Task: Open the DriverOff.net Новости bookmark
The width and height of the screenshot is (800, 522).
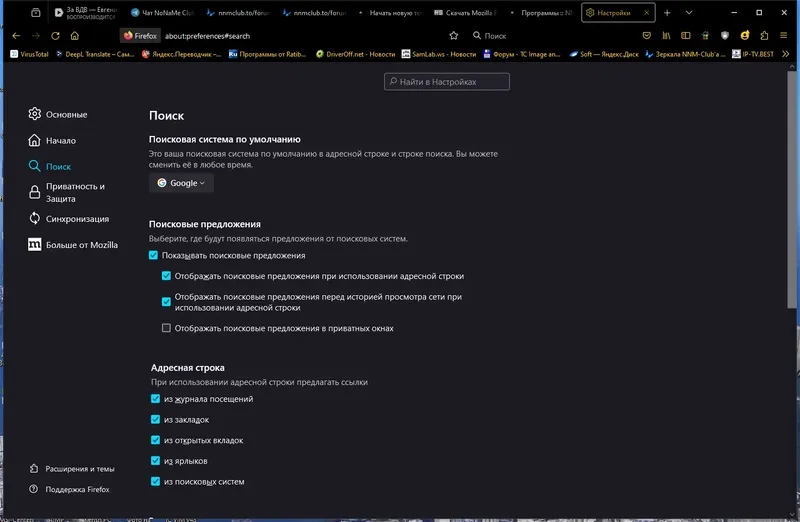Action: coord(356,54)
